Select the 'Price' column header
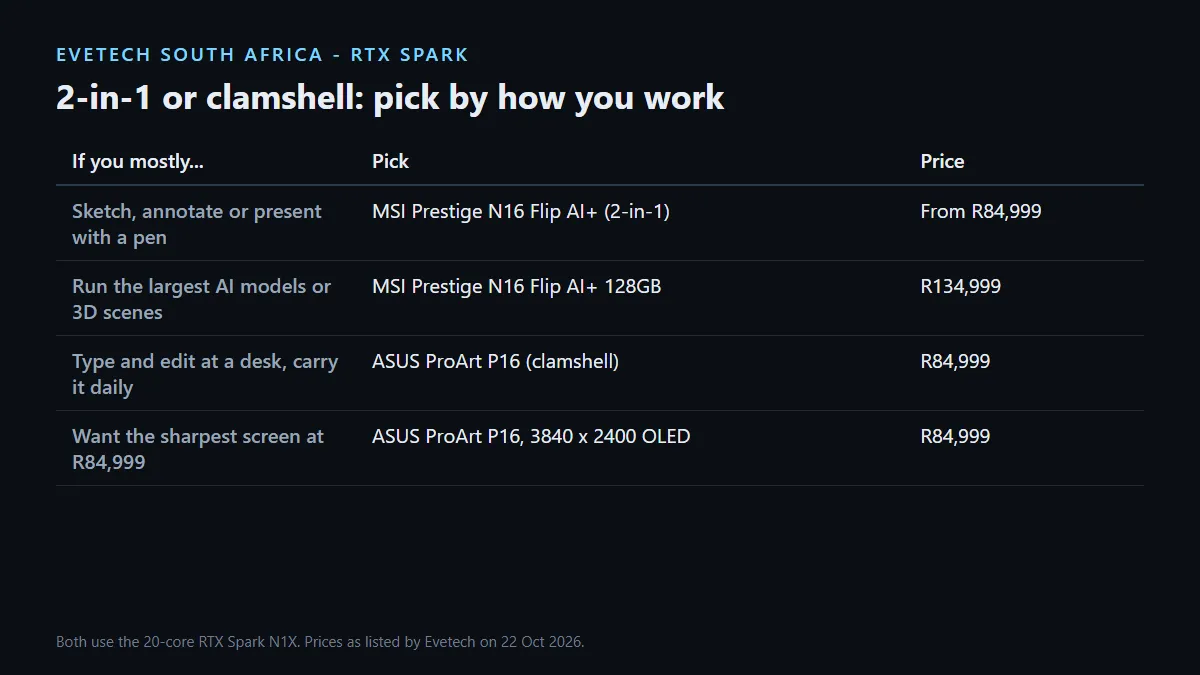The image size is (1200, 675). tap(942, 161)
